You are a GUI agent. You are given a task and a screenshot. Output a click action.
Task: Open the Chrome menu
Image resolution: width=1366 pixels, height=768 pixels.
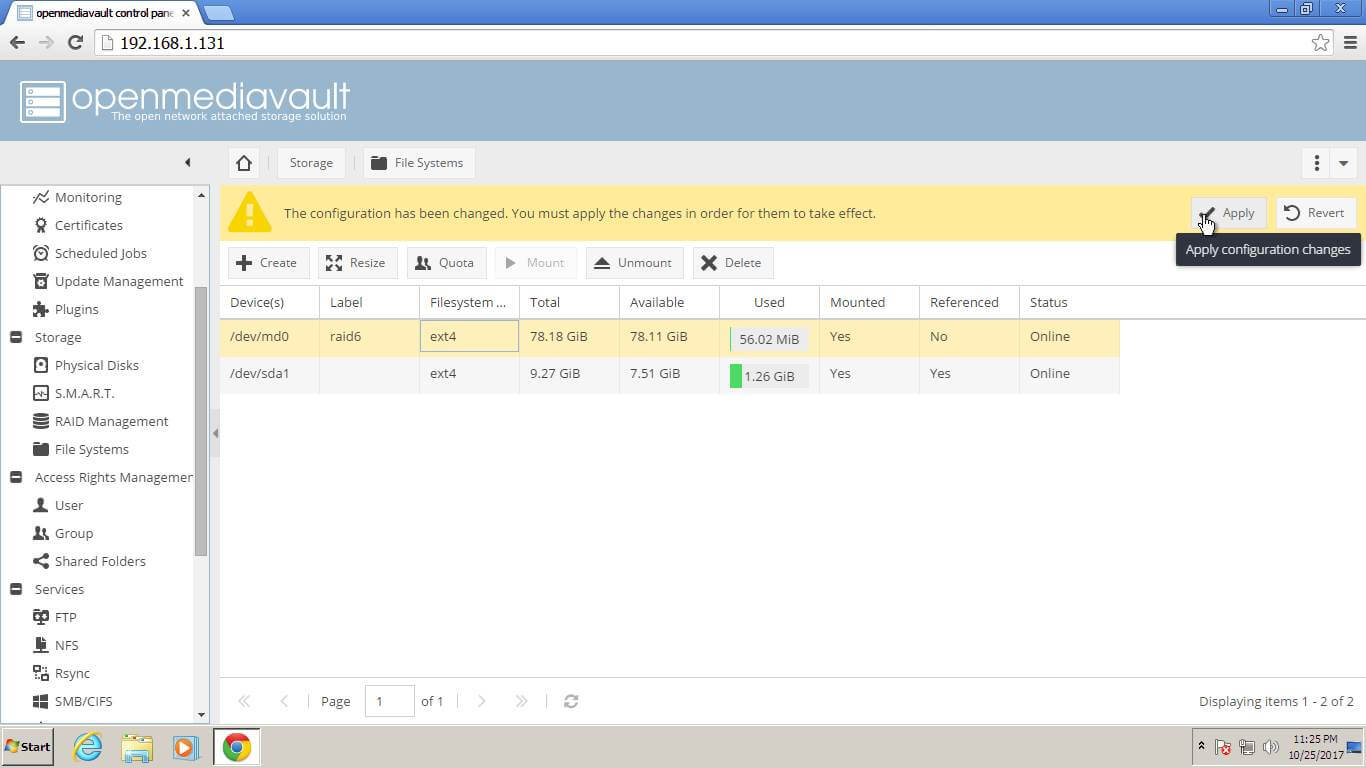(1350, 43)
